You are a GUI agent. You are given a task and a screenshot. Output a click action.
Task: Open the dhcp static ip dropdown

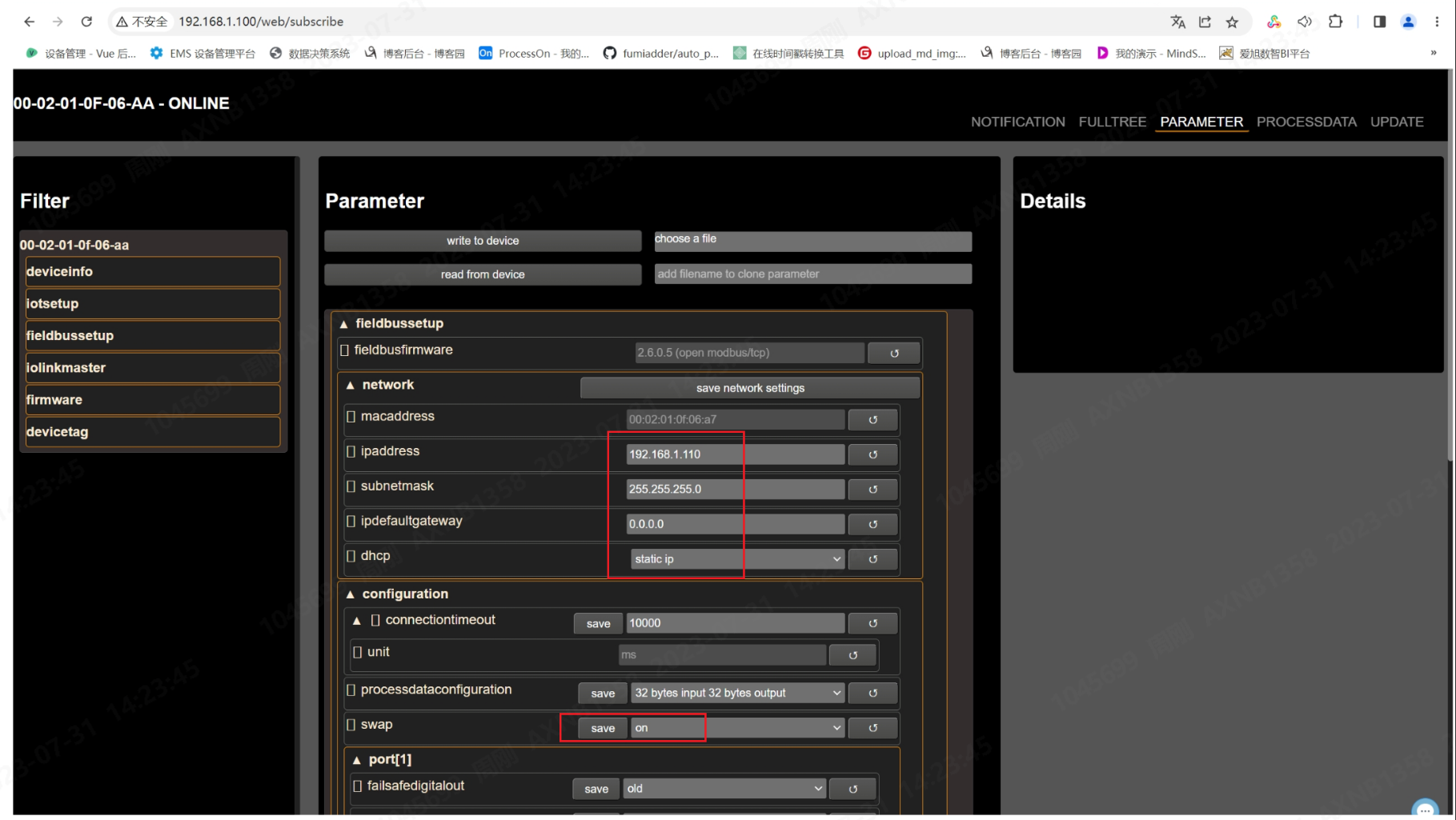[737, 559]
